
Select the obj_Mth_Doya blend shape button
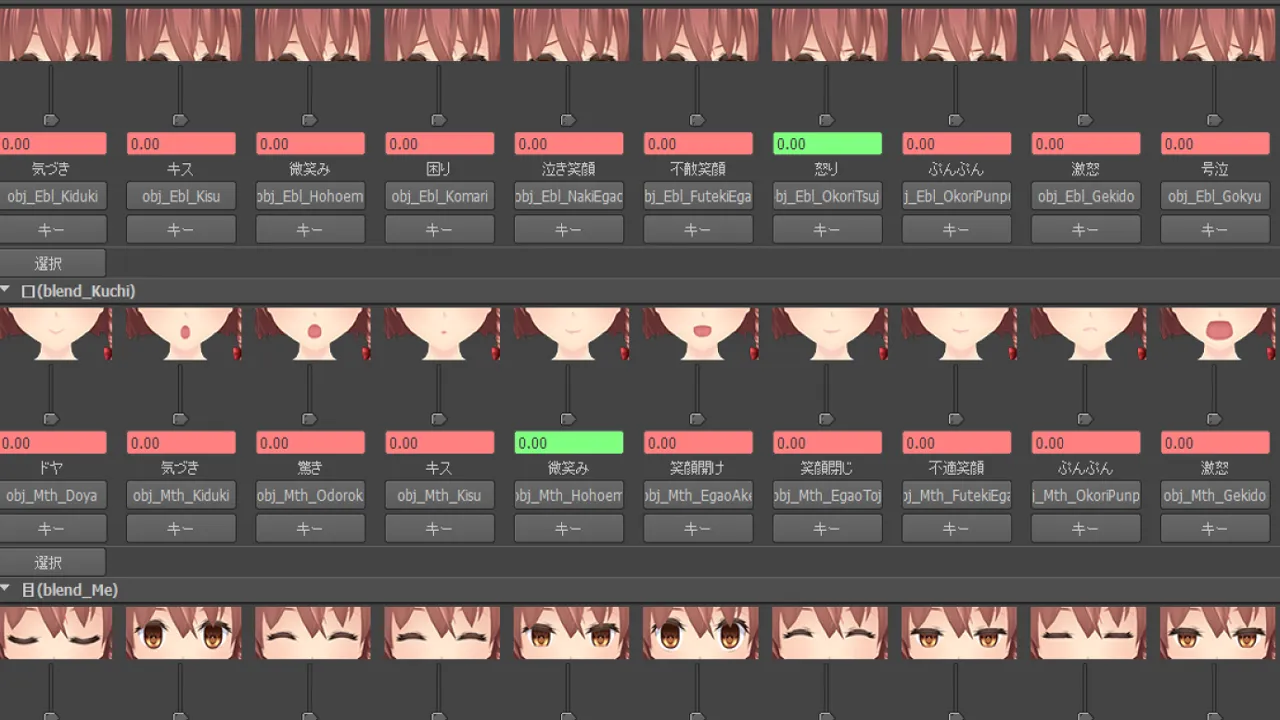click(52, 495)
